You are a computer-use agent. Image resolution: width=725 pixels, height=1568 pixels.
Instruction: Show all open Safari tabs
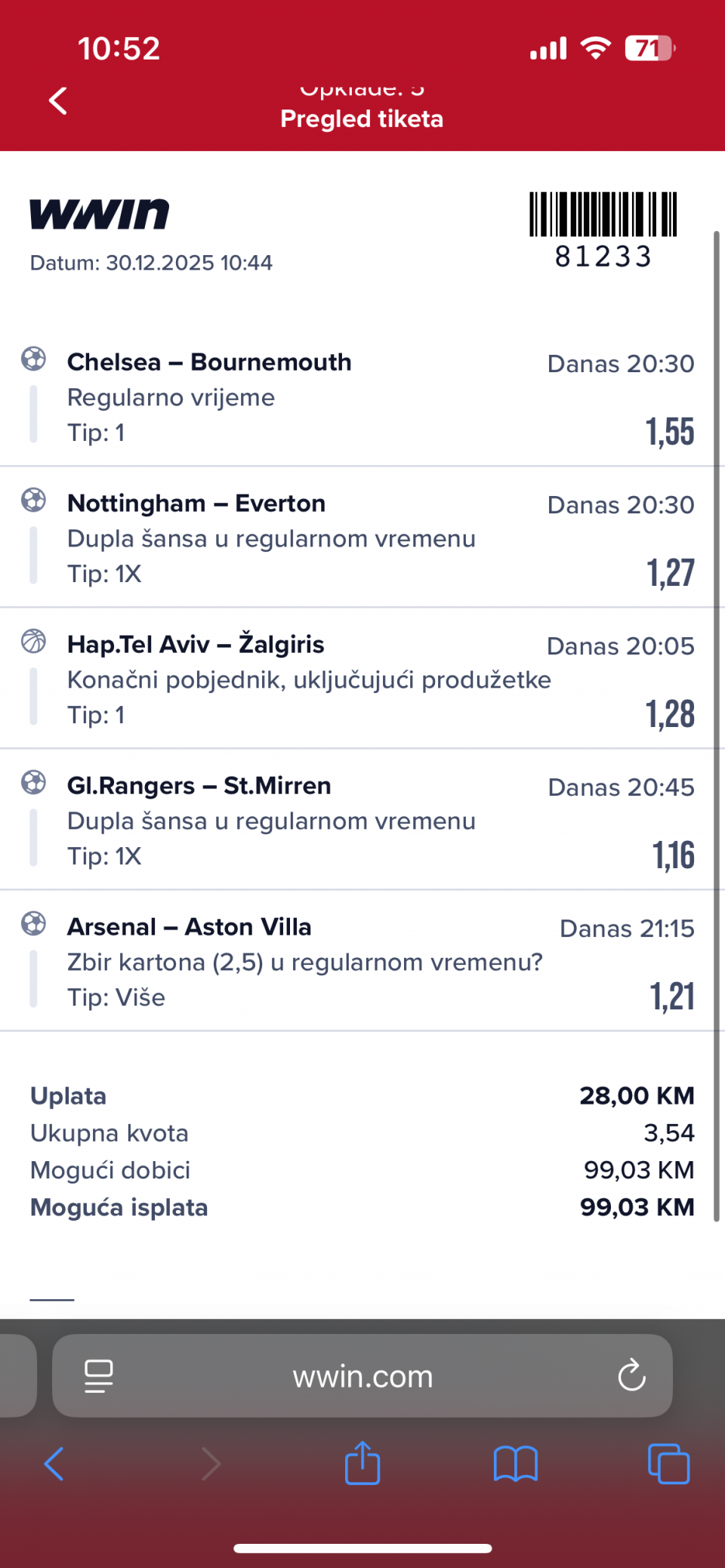tap(668, 1464)
